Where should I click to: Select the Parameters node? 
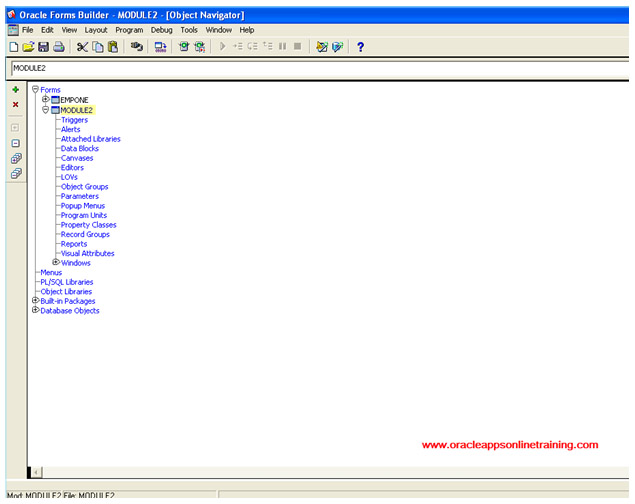click(x=80, y=196)
